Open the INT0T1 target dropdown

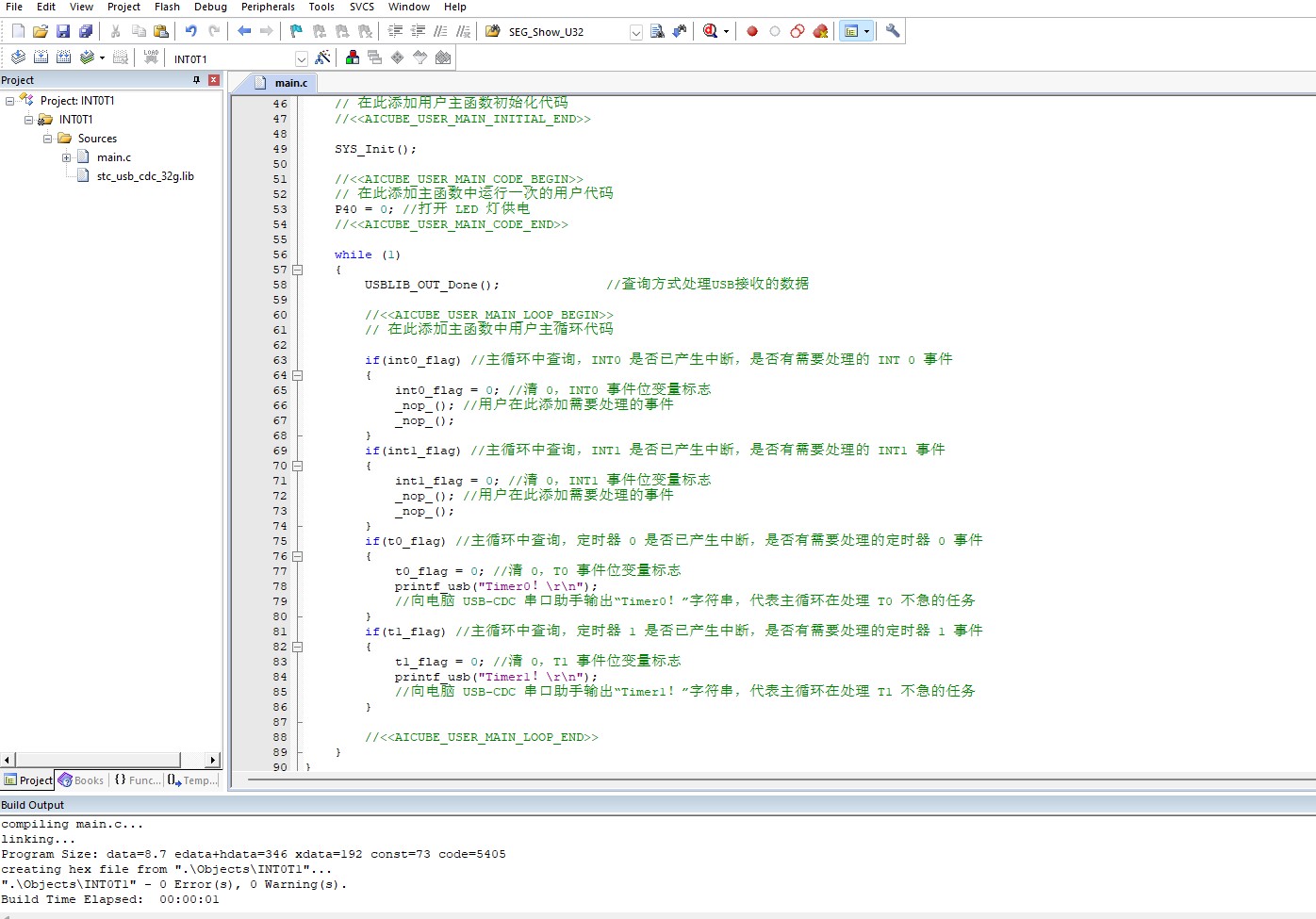(x=301, y=59)
